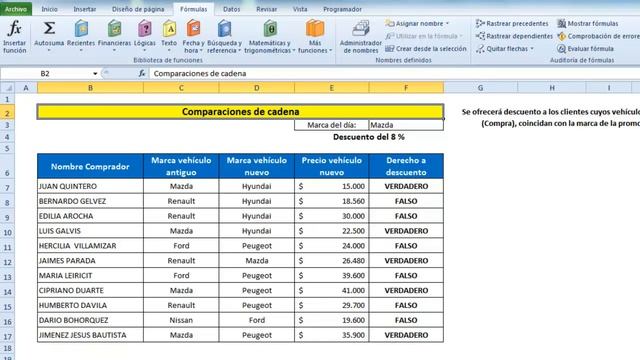
Task: Click the Name Box showing B2
Action: pos(45,73)
